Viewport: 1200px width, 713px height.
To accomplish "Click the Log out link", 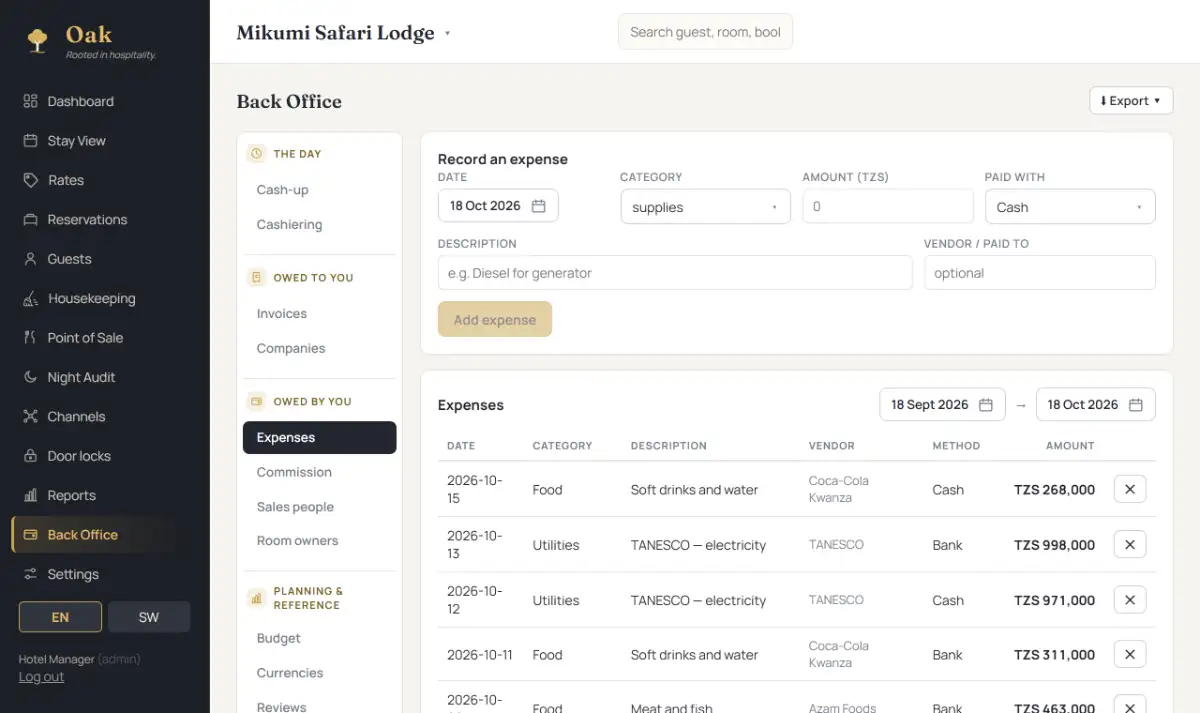I will [x=41, y=677].
